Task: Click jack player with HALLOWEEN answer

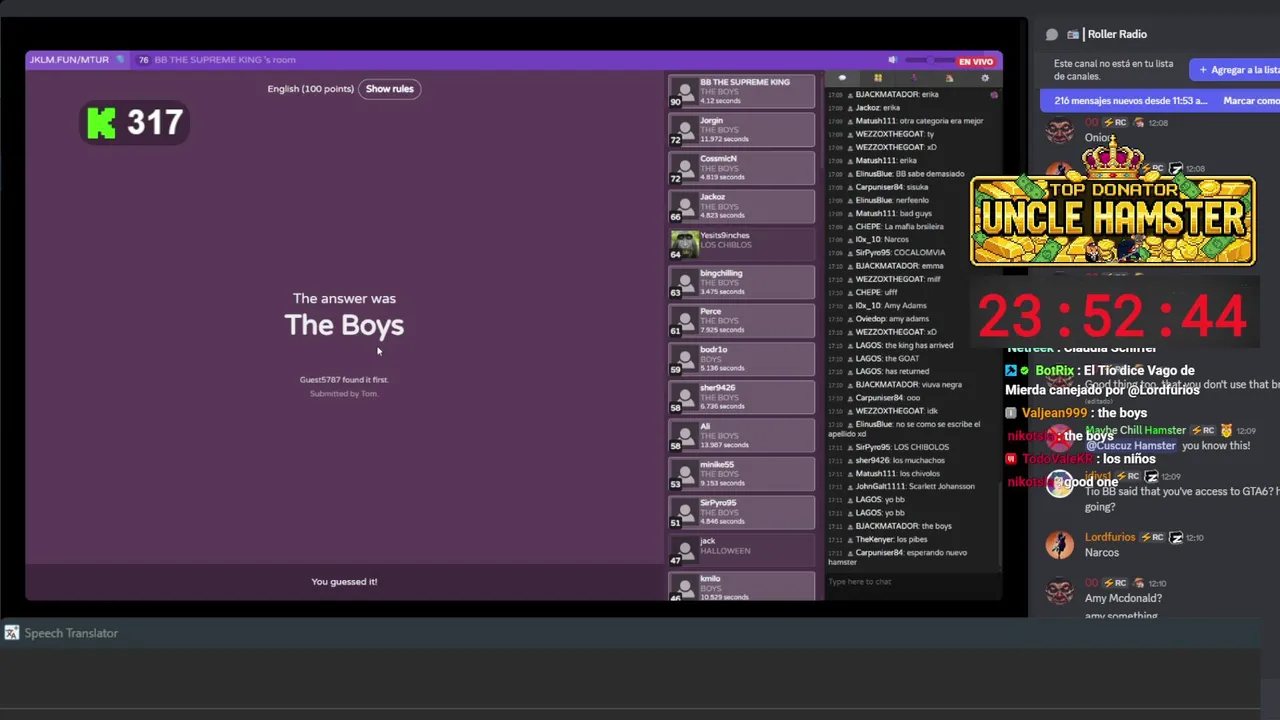Action: 742,550
